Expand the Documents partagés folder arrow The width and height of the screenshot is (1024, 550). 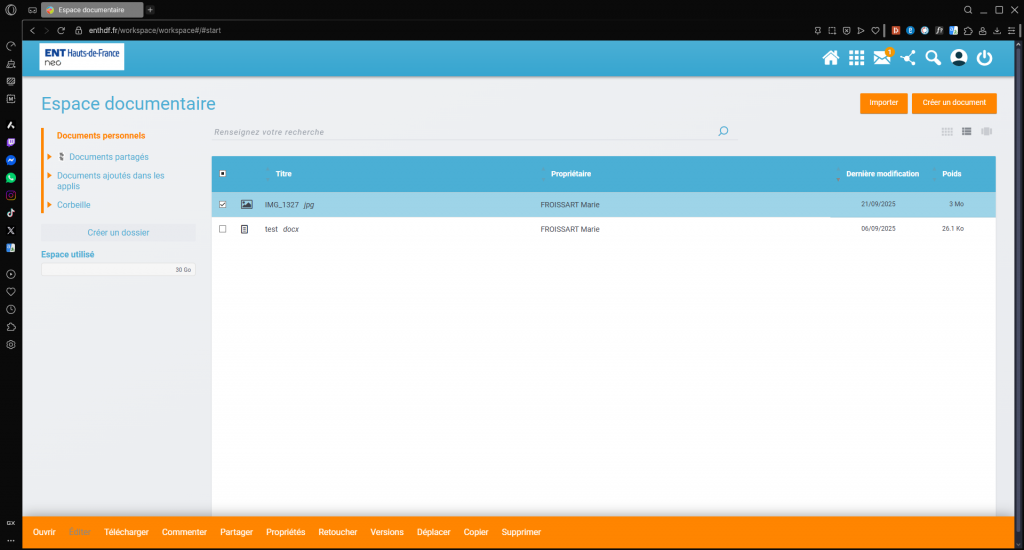49,157
